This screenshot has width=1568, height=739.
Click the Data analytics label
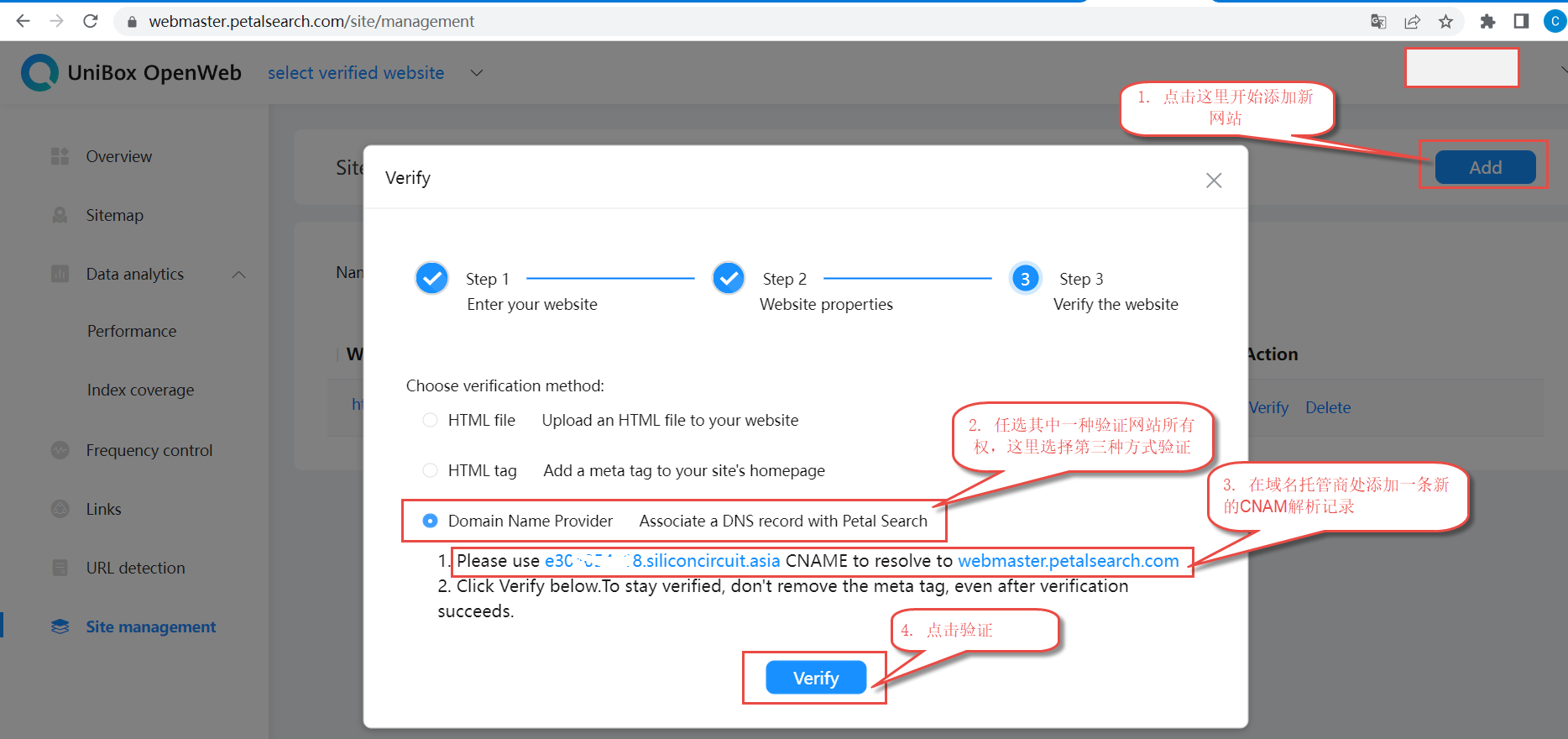pos(135,274)
